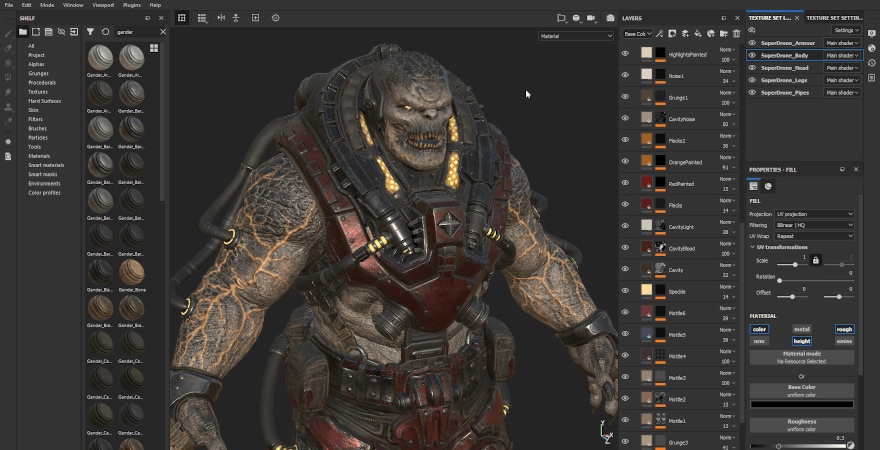The width and height of the screenshot is (880, 450).
Task: Click the Base Color uniform color button
Action: click(802, 391)
